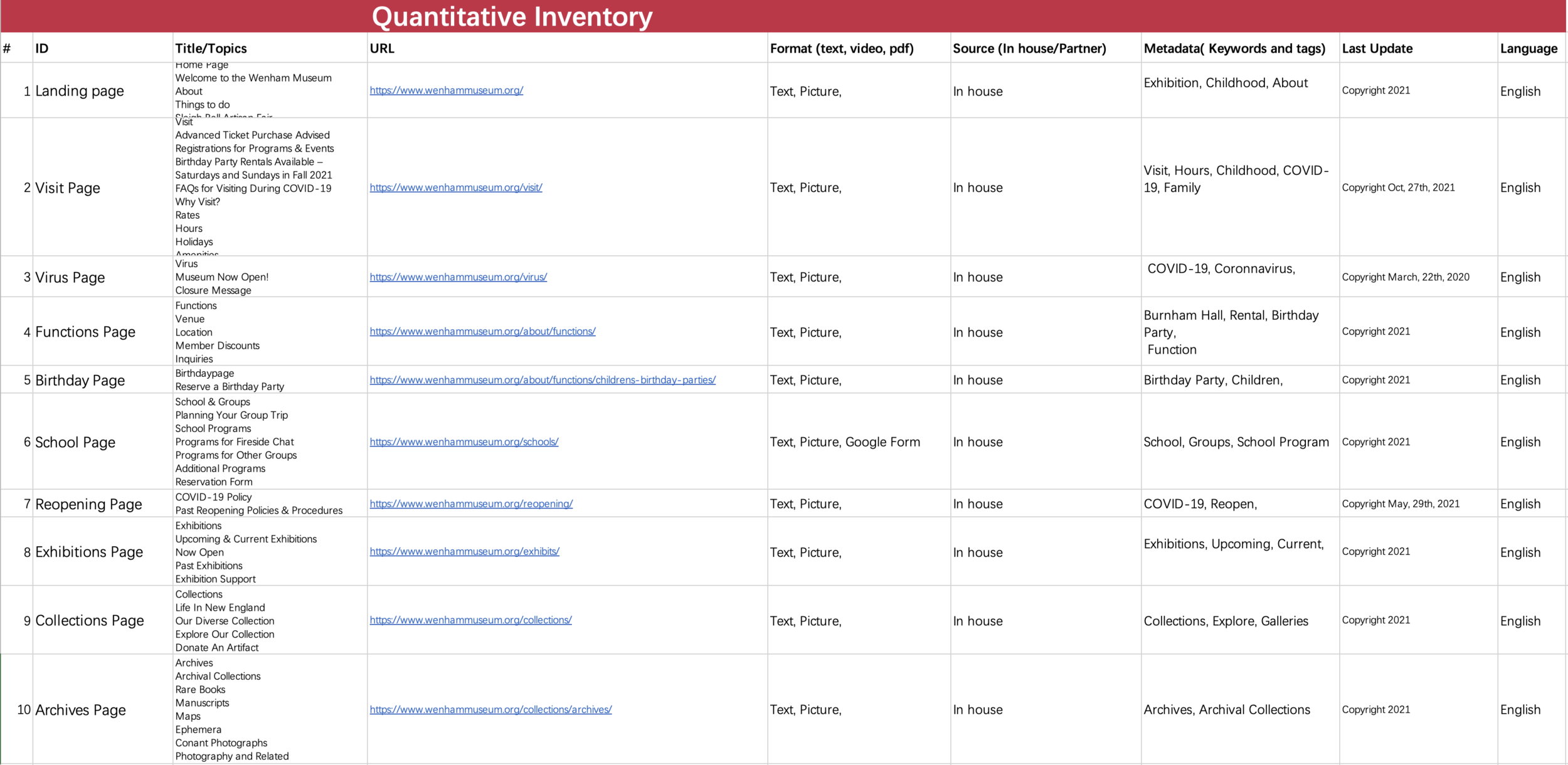Select 'Copyright March, 22th, 2020' cell

tap(1405, 277)
